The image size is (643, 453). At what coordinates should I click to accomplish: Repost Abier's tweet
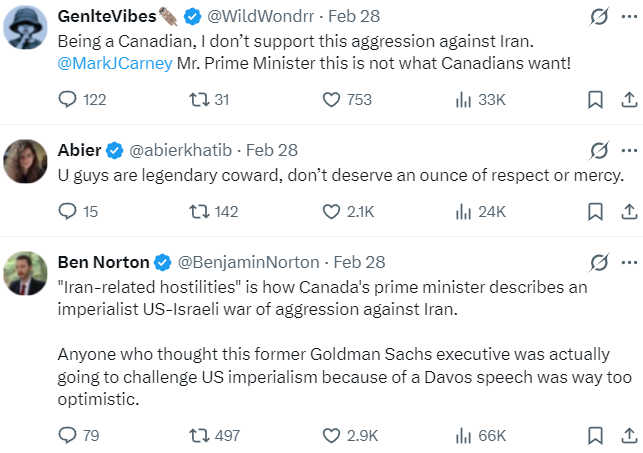196,211
